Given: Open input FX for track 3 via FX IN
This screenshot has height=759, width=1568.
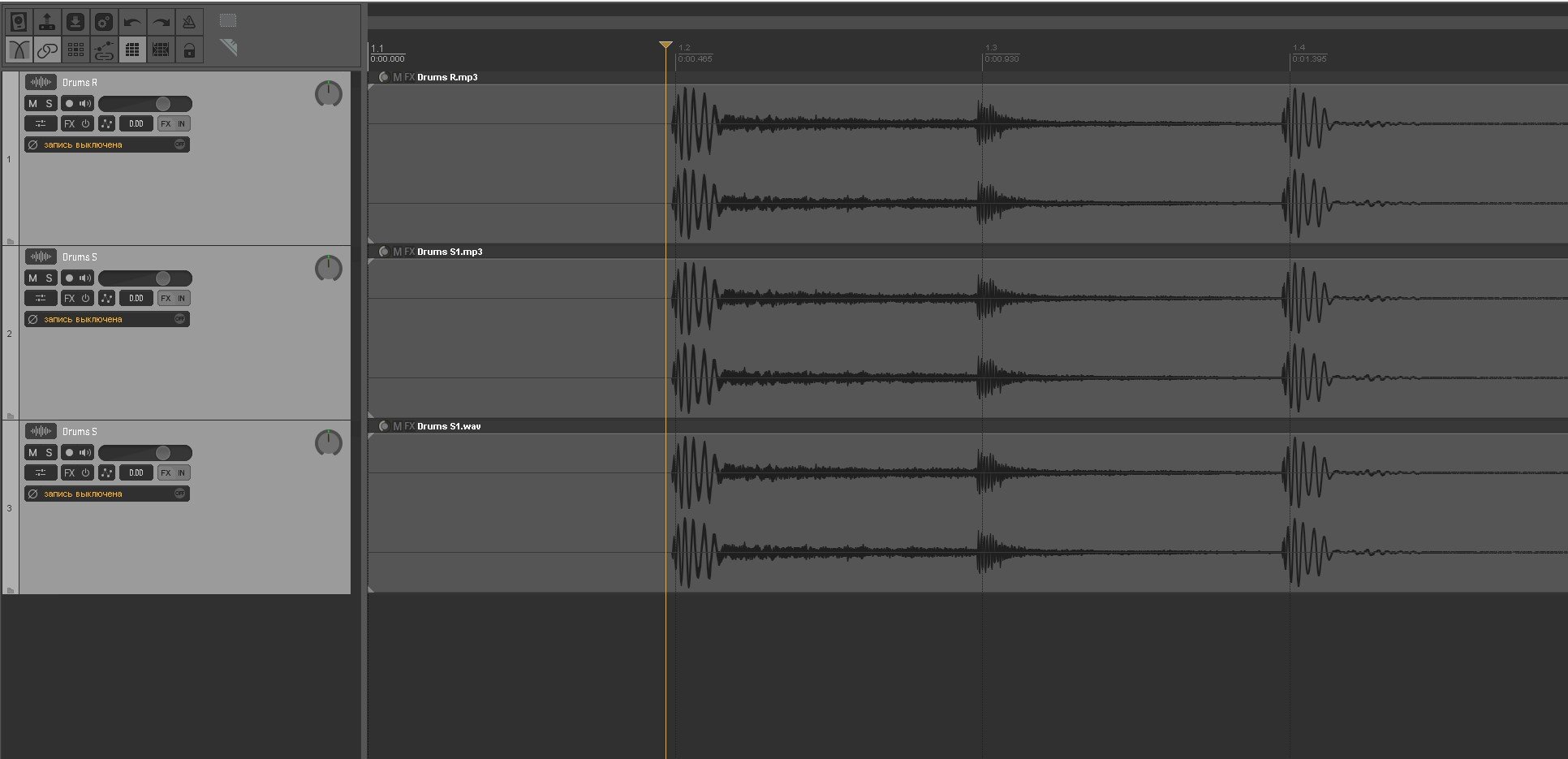Looking at the screenshot, I should 174,472.
